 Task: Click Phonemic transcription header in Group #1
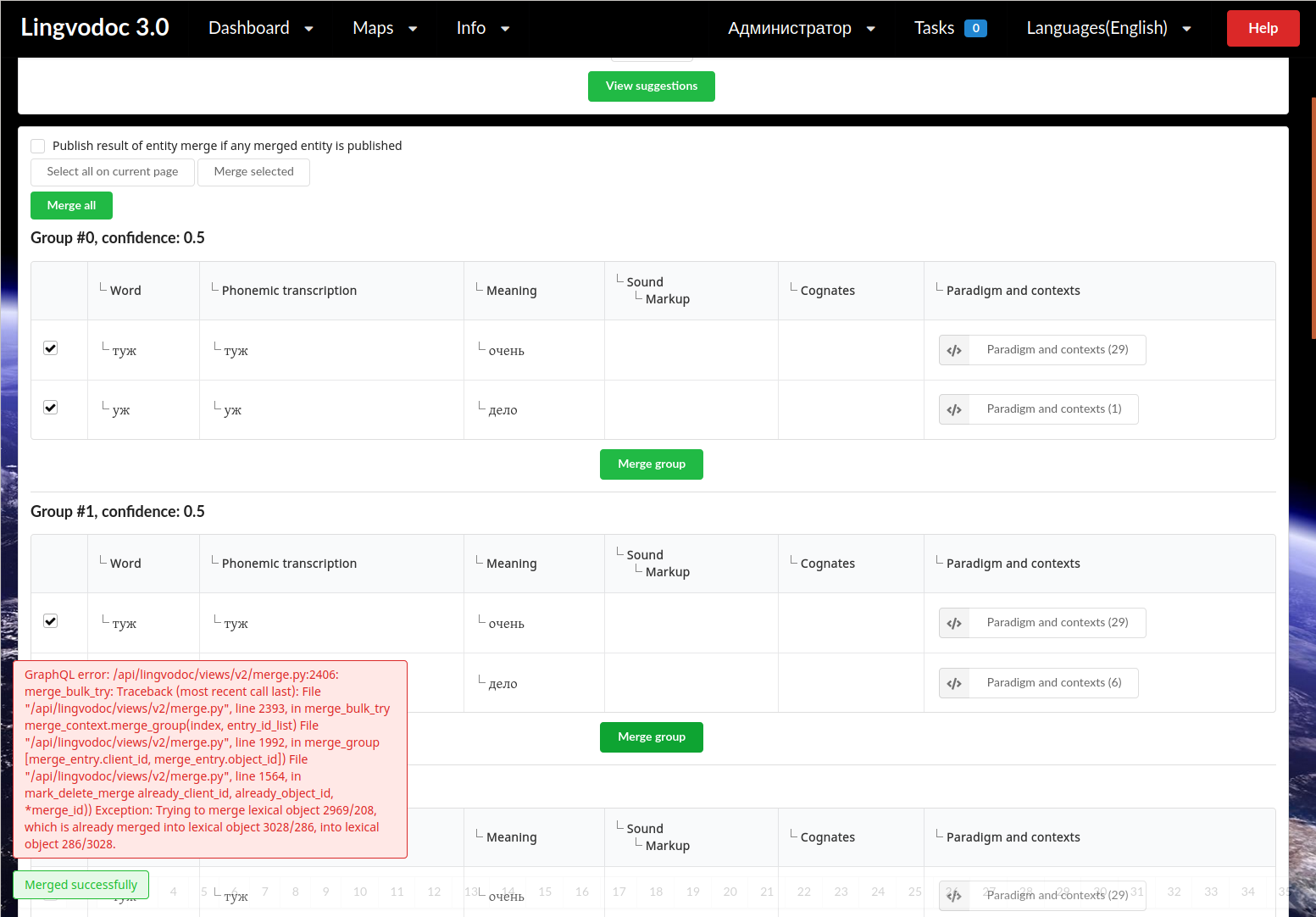click(x=289, y=564)
